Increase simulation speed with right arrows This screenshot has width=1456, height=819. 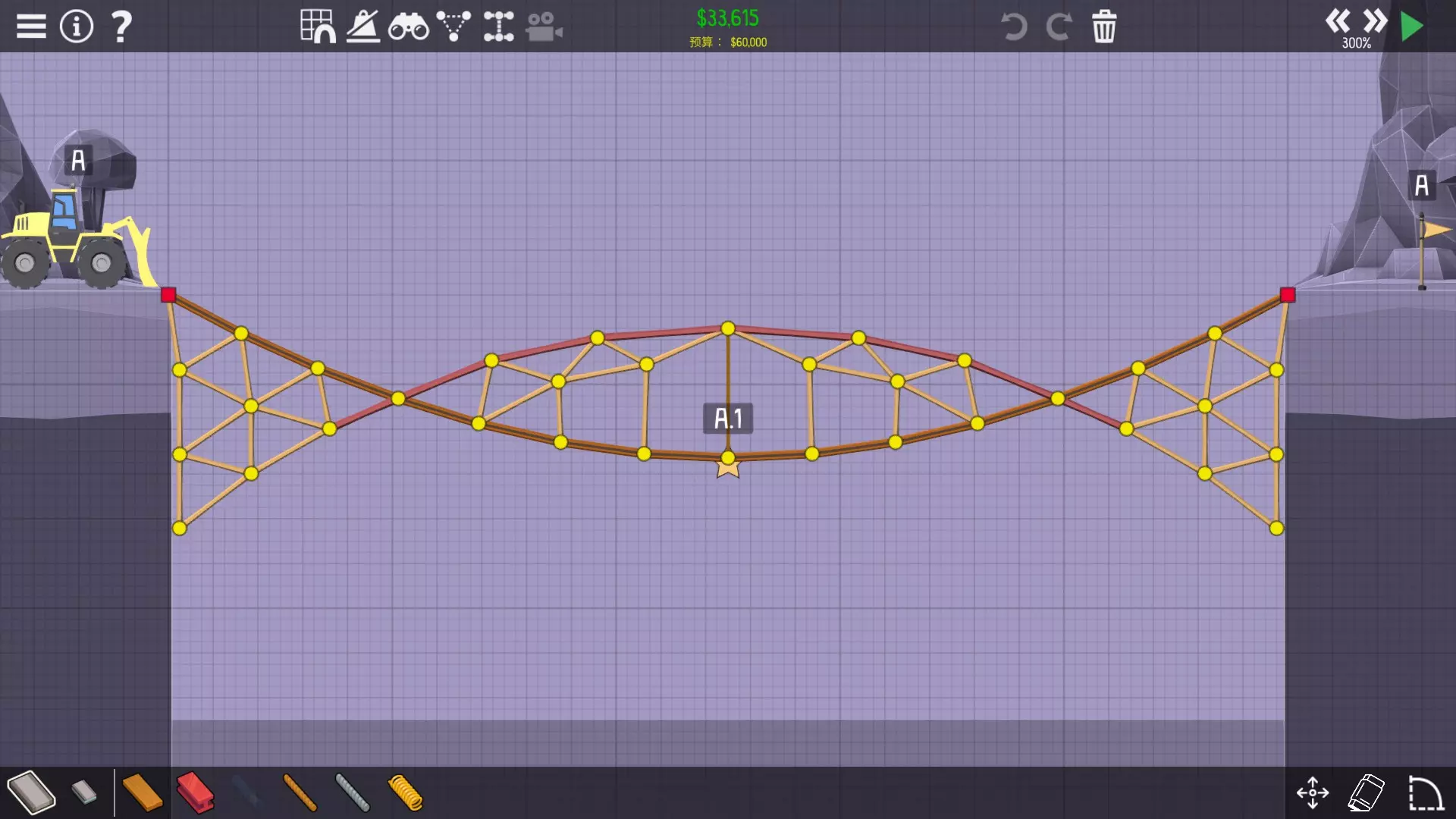pos(1375,20)
